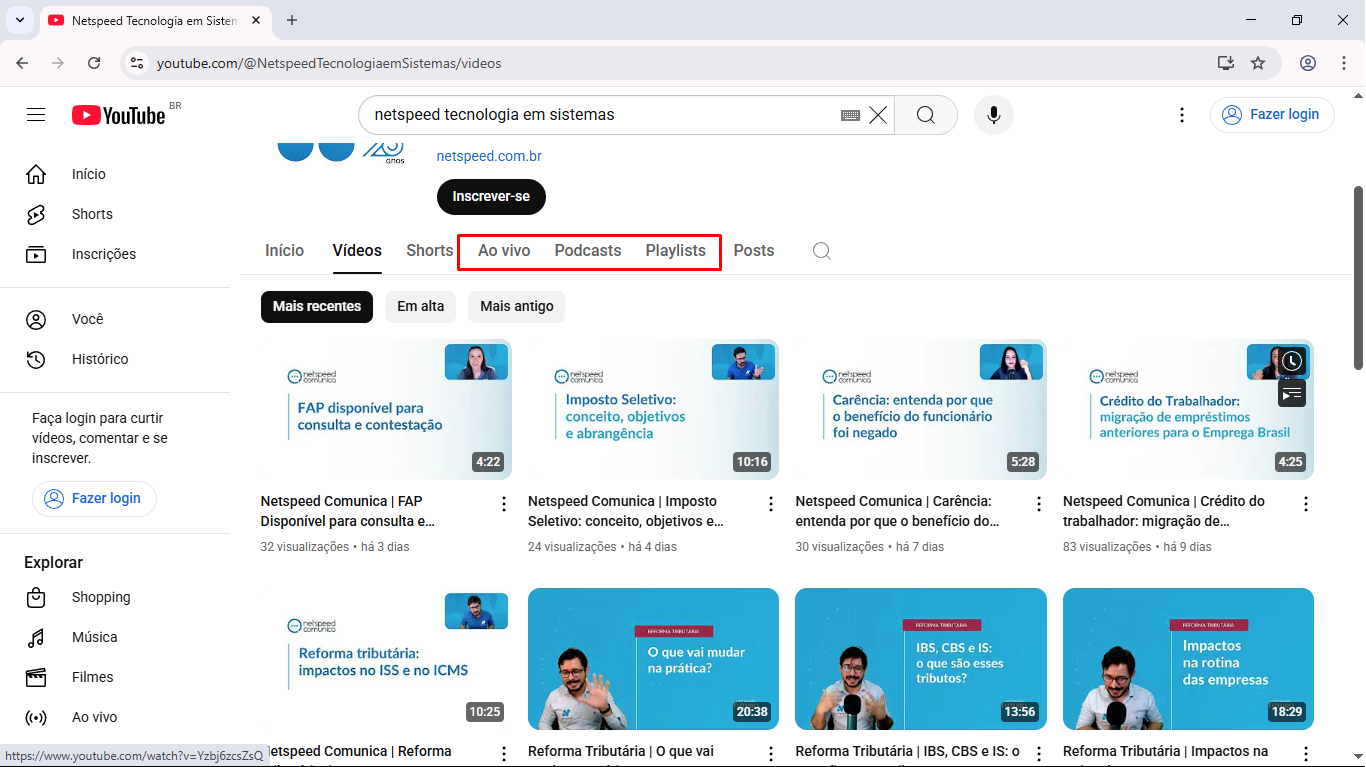Screen dimensions: 1366x767
Task: Start voice search with microphone icon
Action: [993, 115]
